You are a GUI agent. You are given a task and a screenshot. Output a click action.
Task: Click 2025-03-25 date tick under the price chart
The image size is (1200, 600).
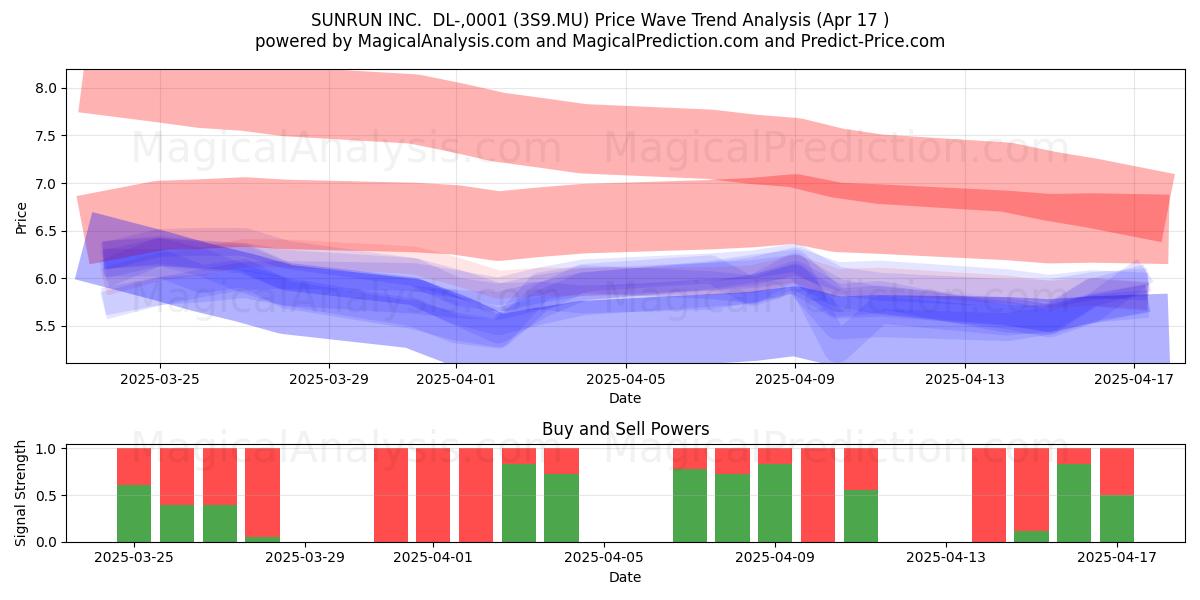(x=160, y=380)
